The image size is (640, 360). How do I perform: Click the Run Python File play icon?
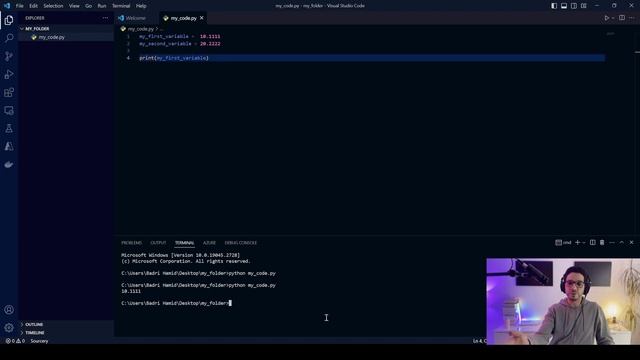[607, 18]
